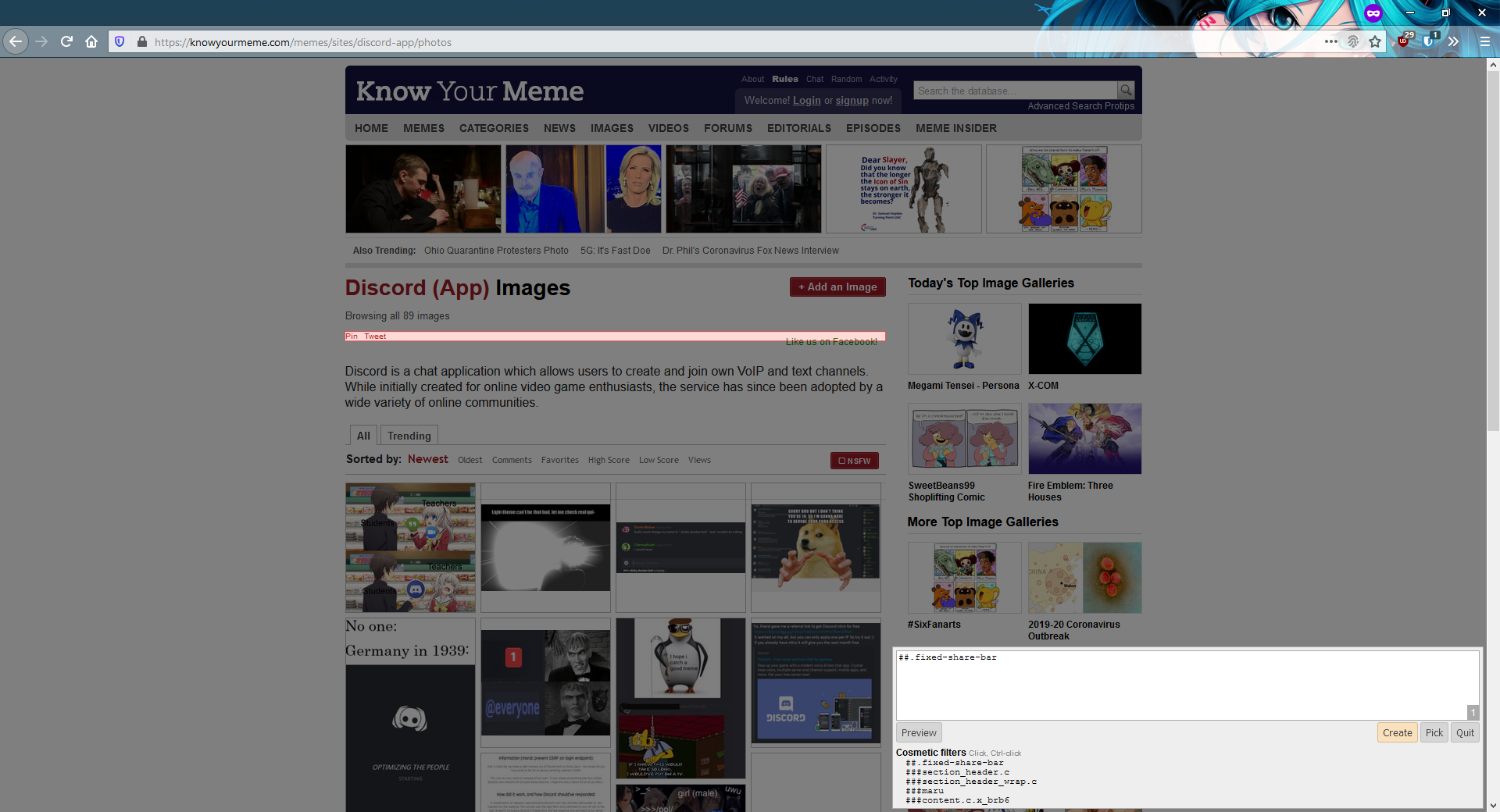
Task: Click the browser home icon
Action: [91, 41]
